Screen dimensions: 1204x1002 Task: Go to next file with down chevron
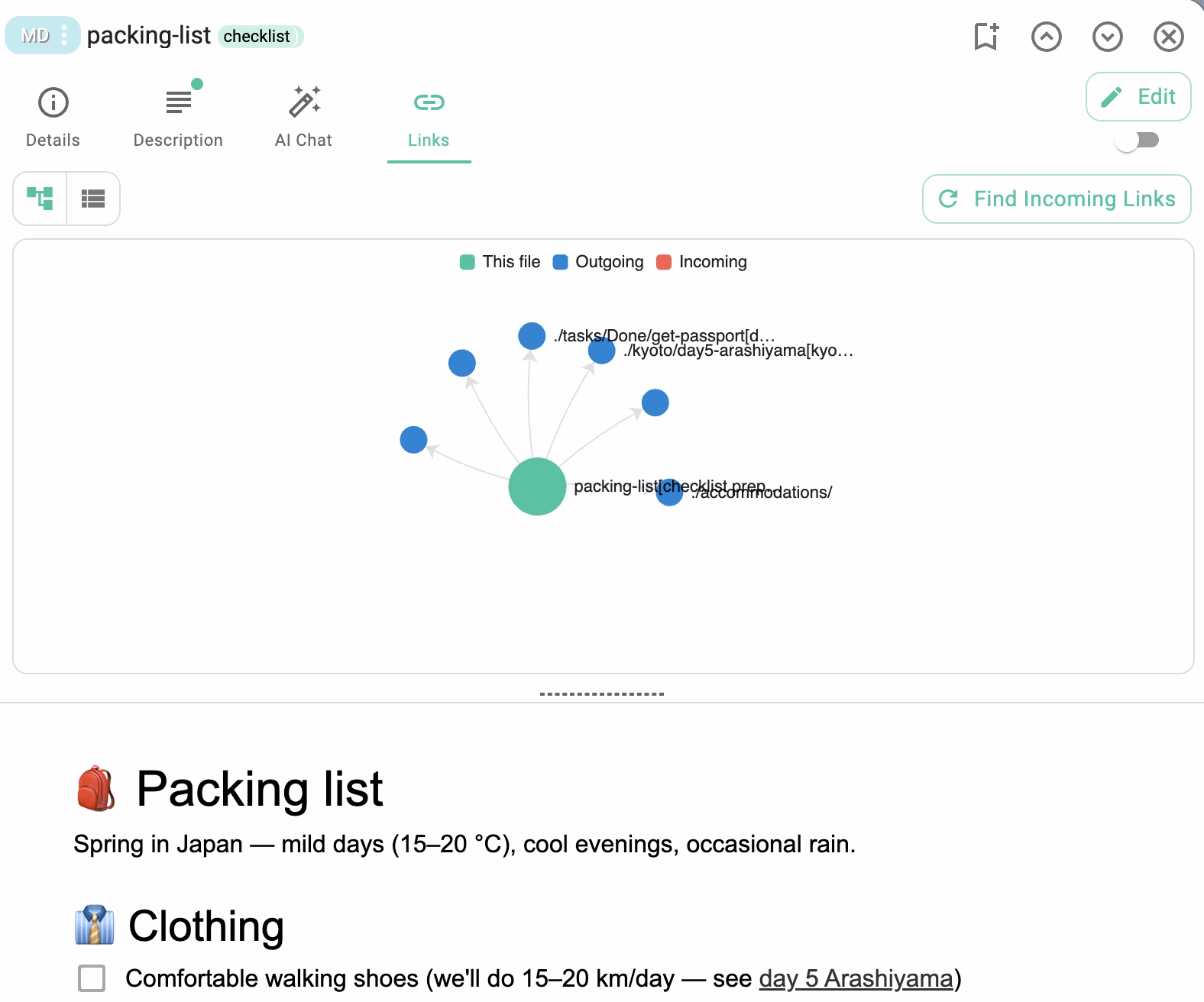[1107, 37]
